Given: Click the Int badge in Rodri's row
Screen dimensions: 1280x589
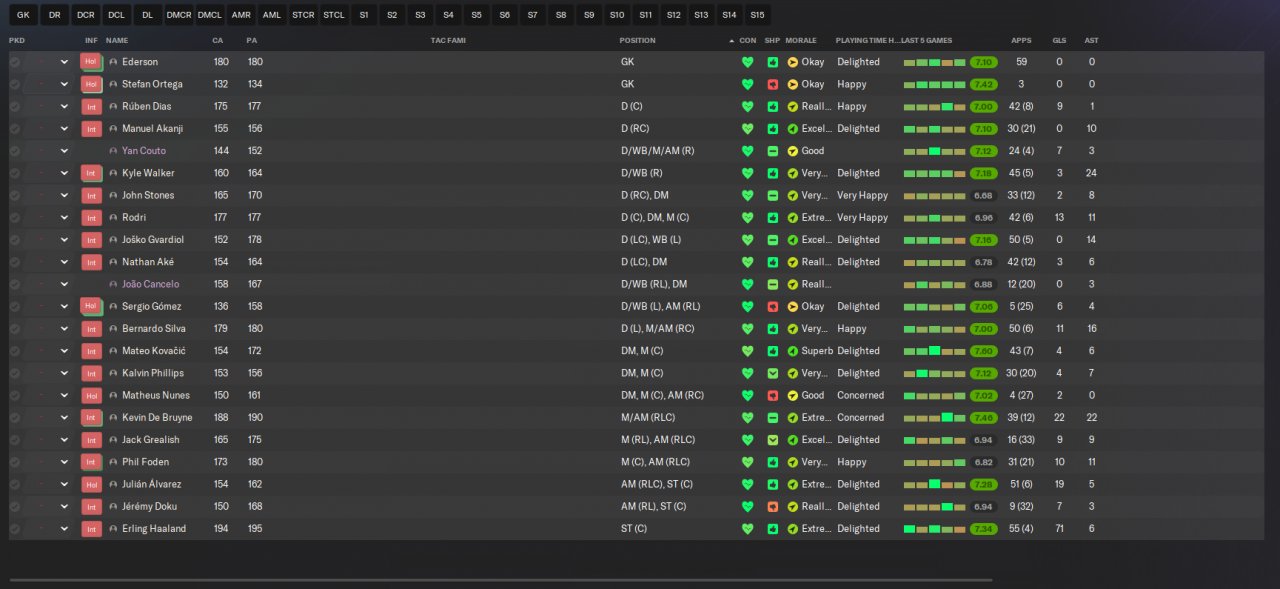Looking at the screenshot, I should [x=91, y=217].
